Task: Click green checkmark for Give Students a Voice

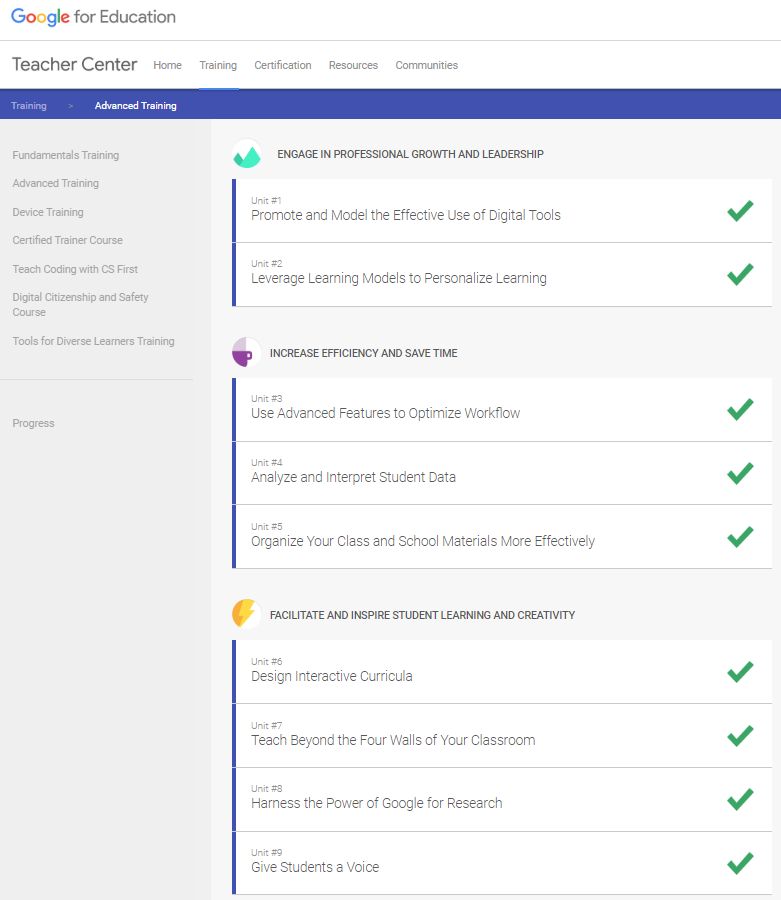Action: coord(740,864)
